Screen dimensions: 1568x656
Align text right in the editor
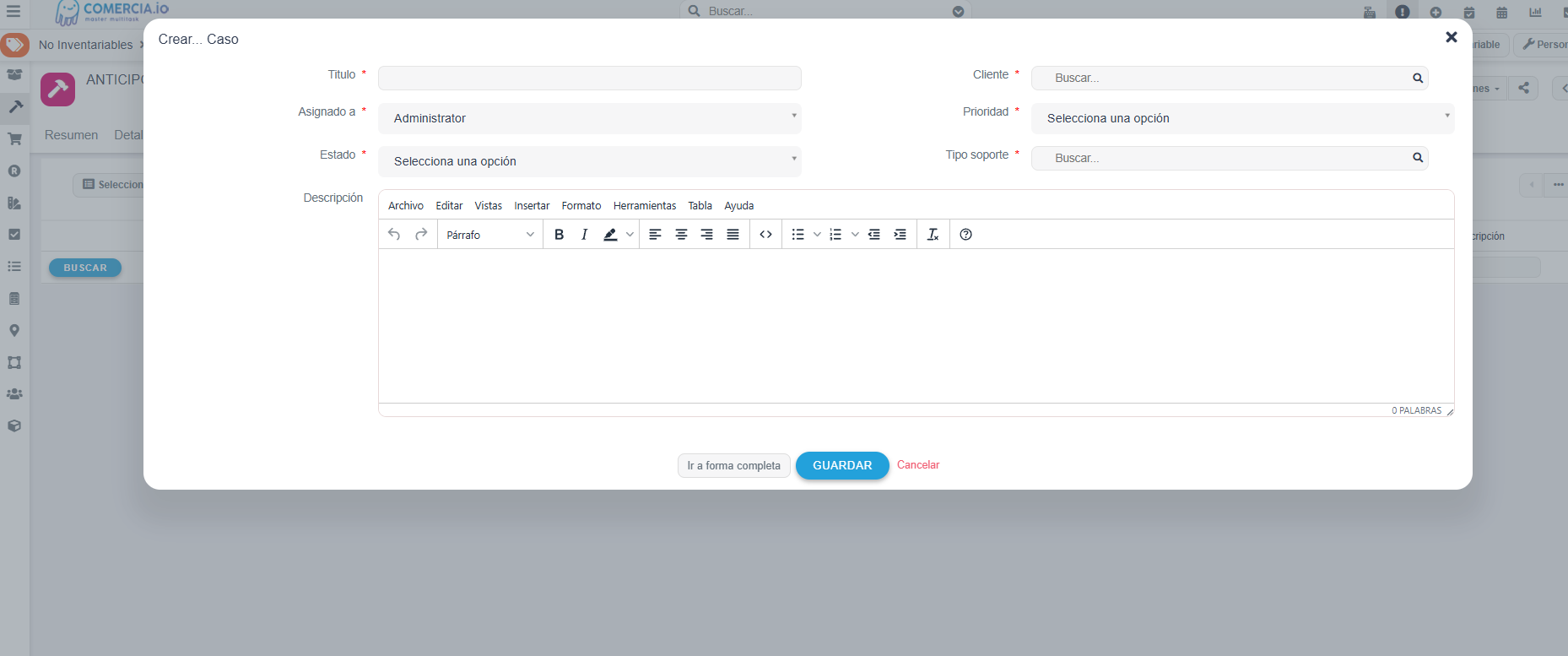pos(707,235)
